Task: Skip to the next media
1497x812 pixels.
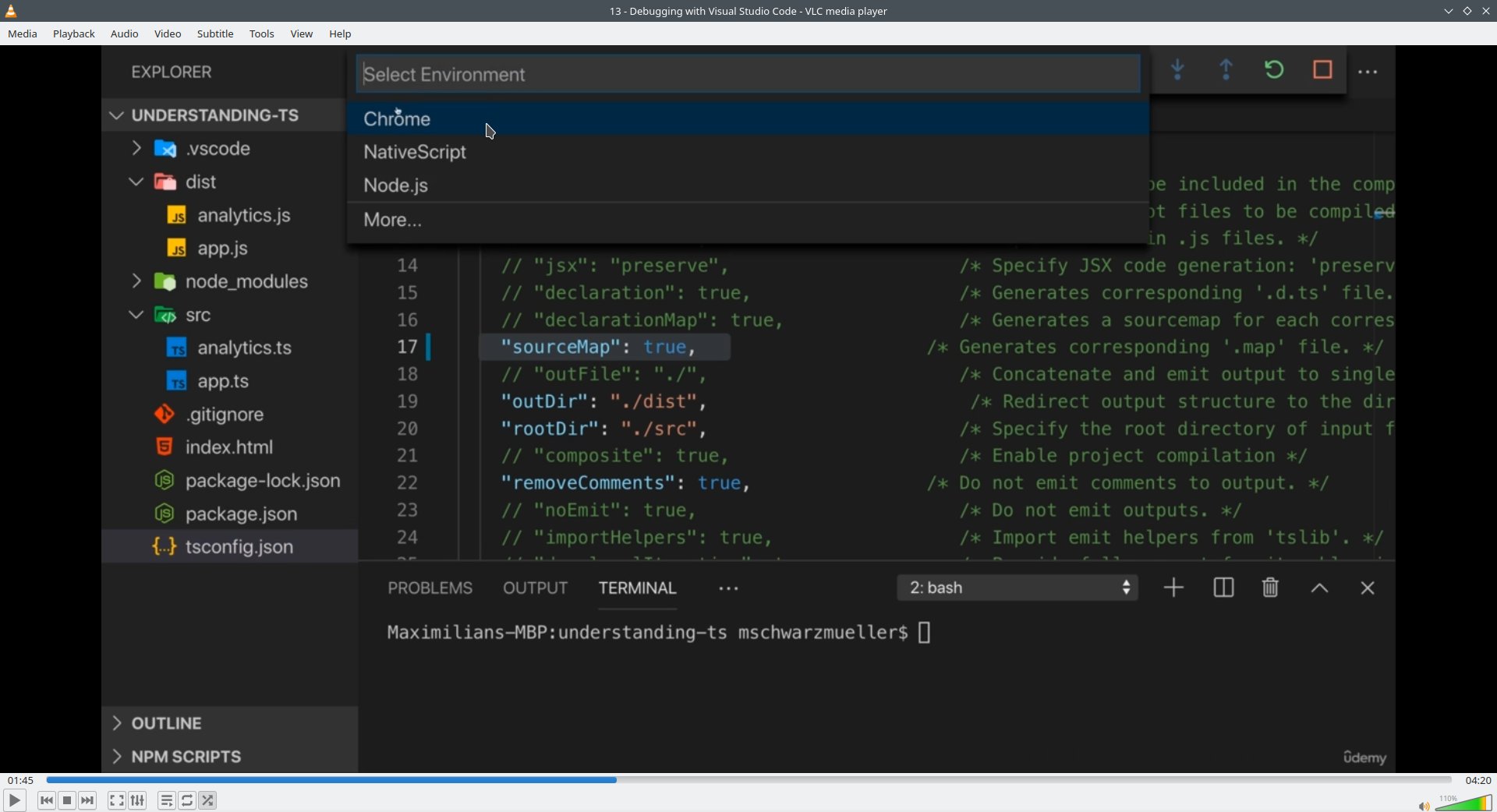Action: click(x=88, y=800)
